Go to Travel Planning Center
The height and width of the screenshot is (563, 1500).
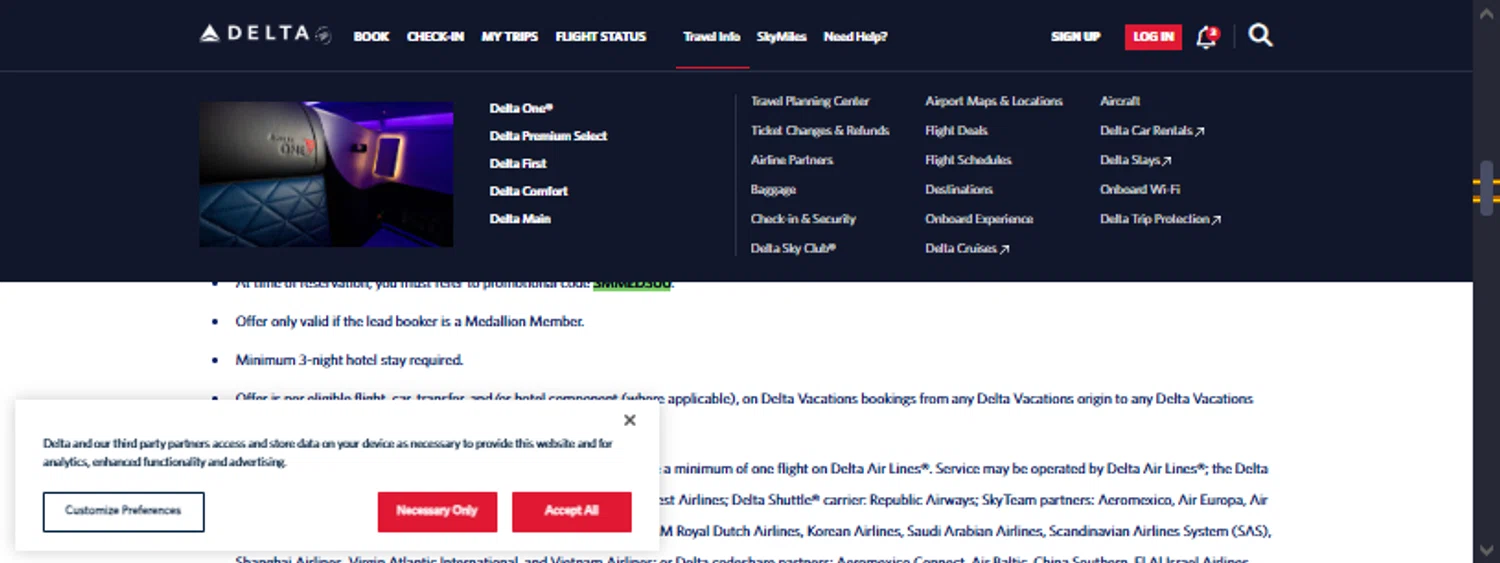pos(810,101)
